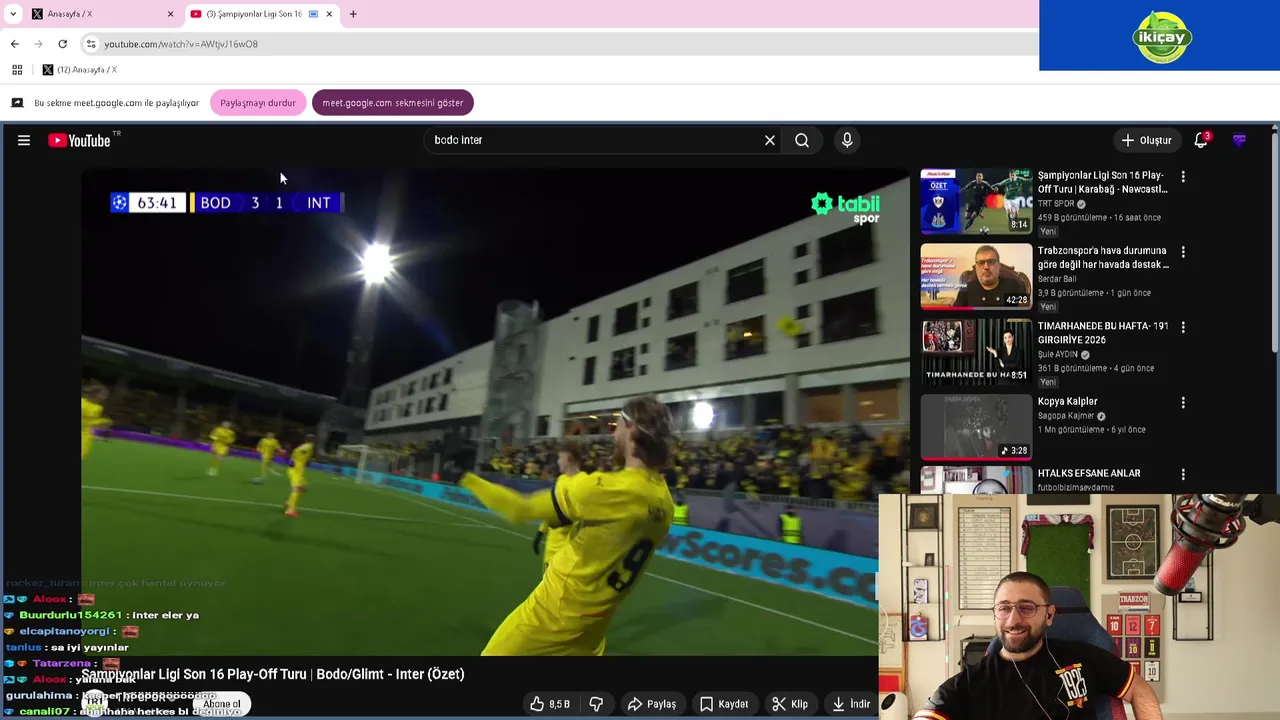Visit the TRT SPOR channel link
1280x720 pixels.
[x=1056, y=204]
